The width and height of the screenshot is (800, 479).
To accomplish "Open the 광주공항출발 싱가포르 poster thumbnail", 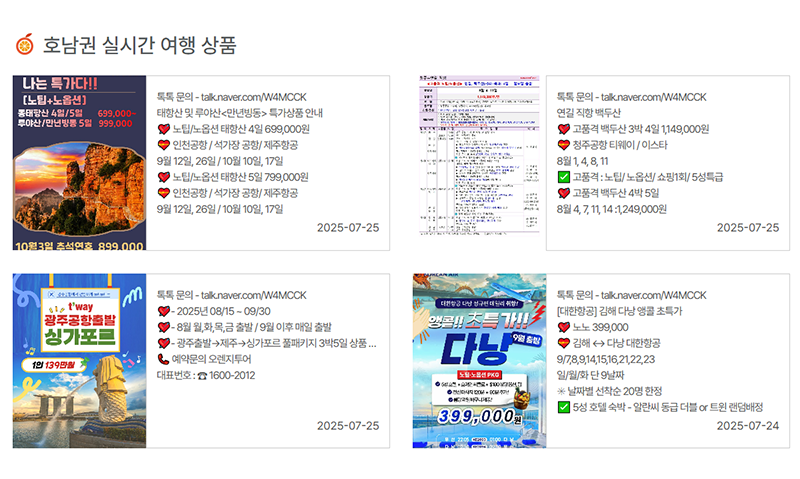I will pyautogui.click(x=80, y=361).
